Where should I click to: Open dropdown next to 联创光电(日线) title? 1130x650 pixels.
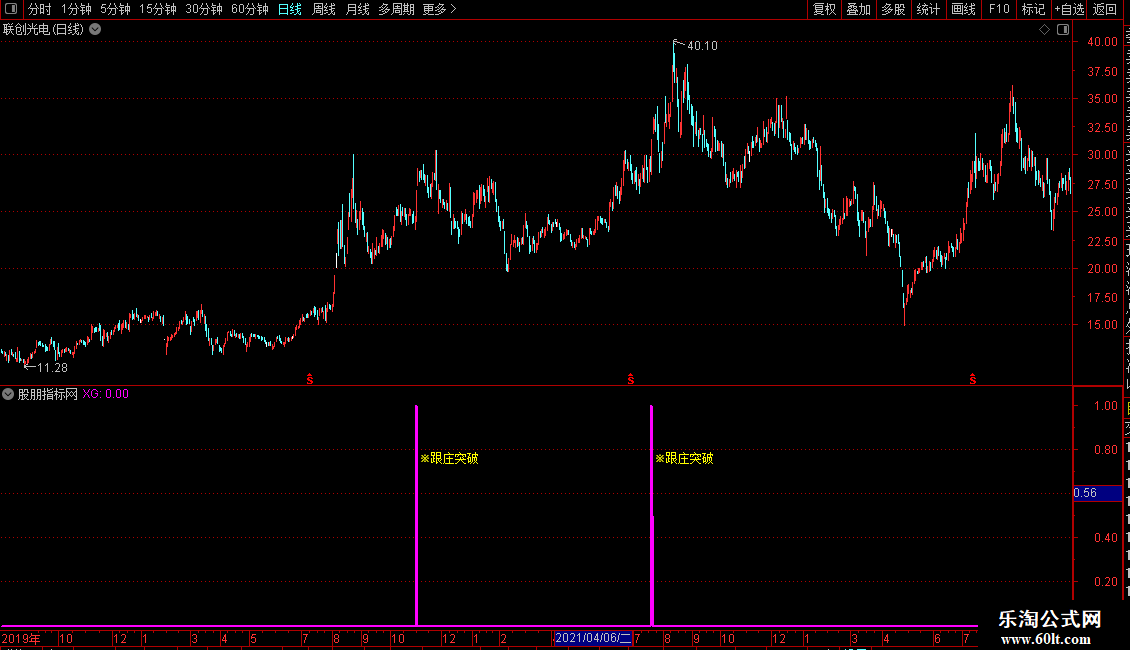pos(95,30)
